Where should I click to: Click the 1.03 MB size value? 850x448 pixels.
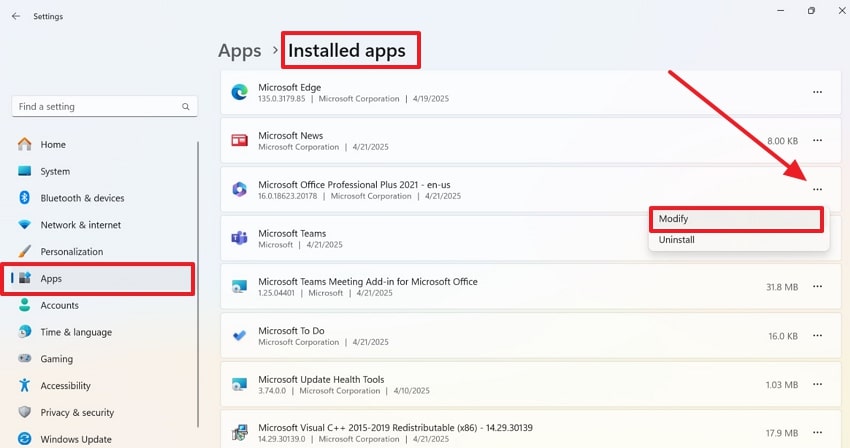pyautogui.click(x=782, y=385)
